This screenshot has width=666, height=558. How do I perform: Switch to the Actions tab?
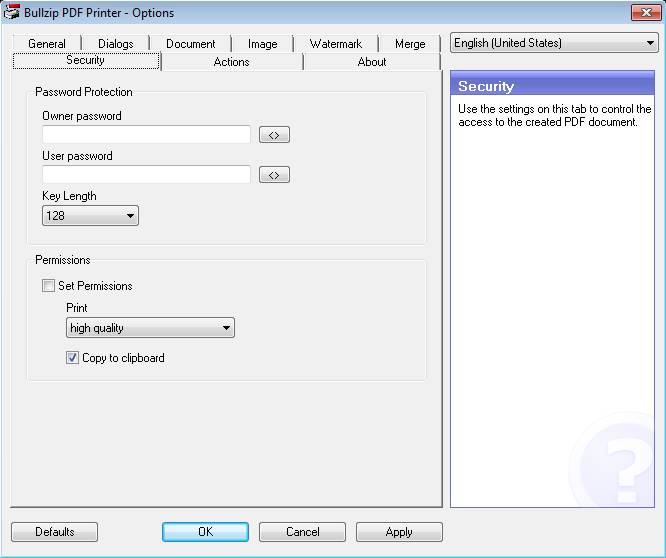(x=231, y=62)
